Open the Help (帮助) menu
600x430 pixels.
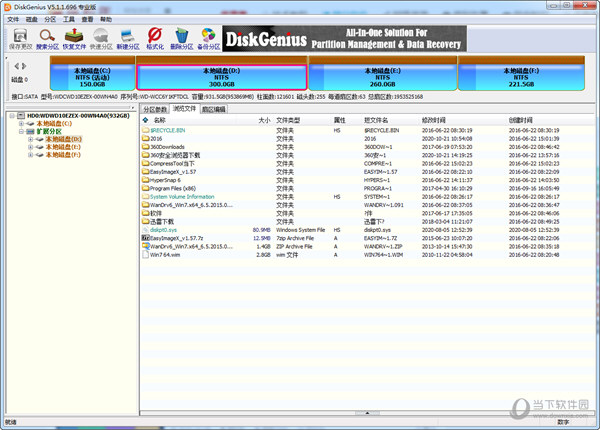click(106, 20)
